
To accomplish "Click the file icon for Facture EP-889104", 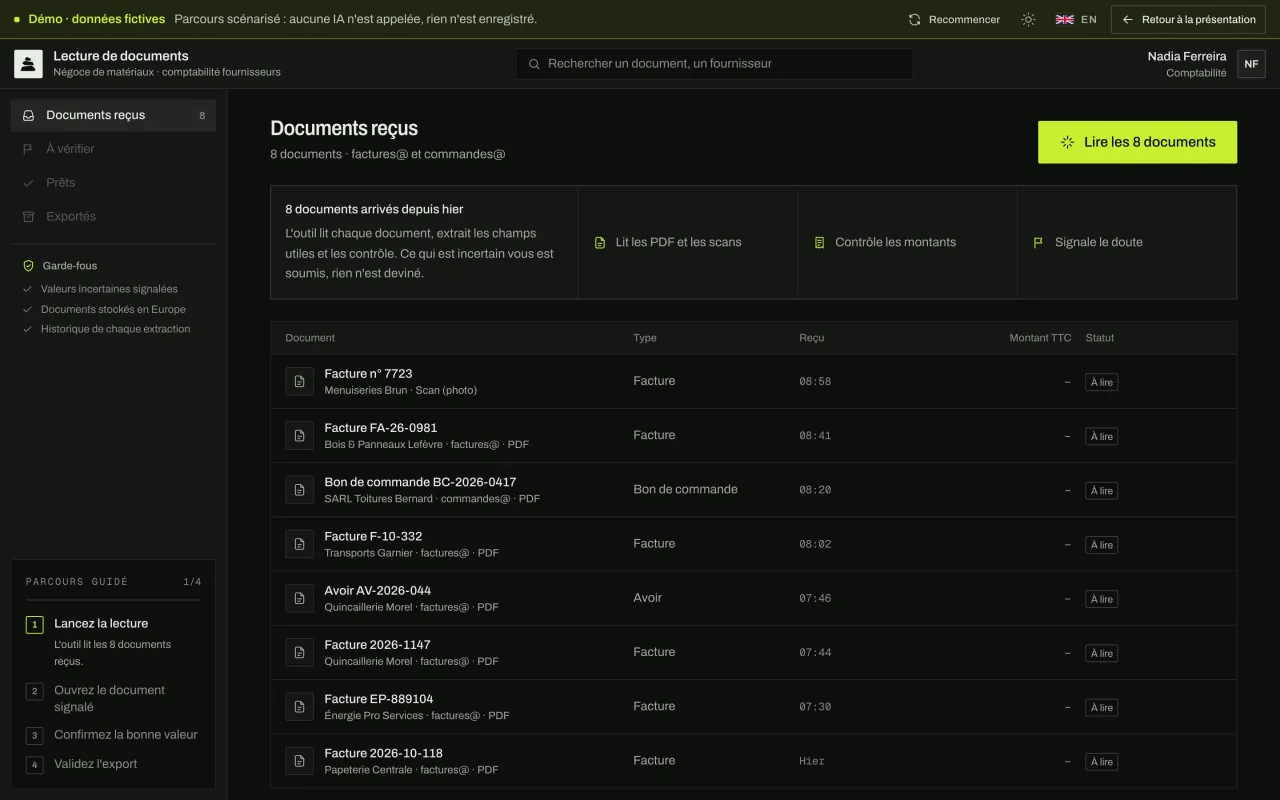I will (x=299, y=706).
